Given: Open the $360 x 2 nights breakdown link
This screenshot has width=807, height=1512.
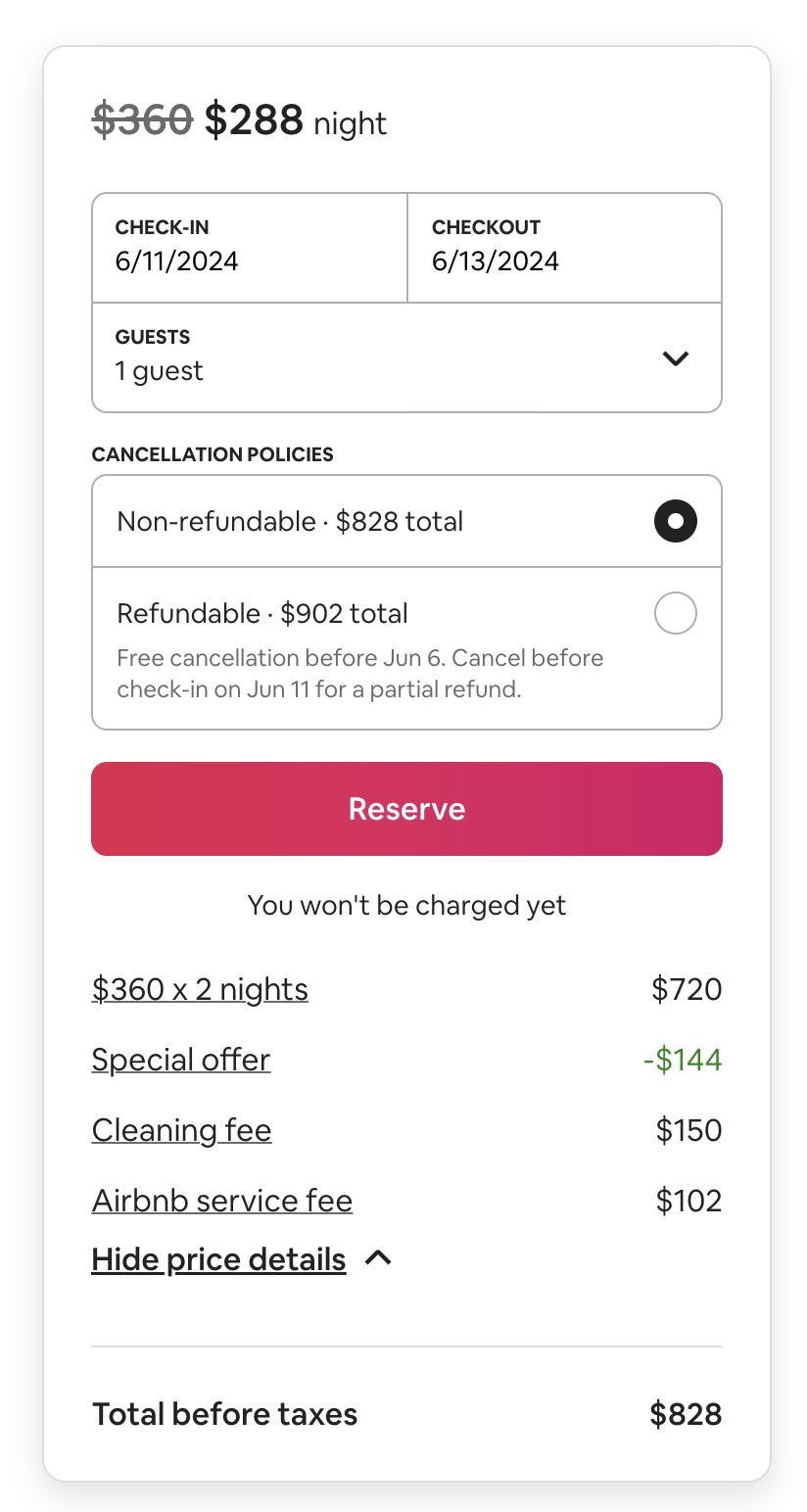Looking at the screenshot, I should click(x=200, y=989).
